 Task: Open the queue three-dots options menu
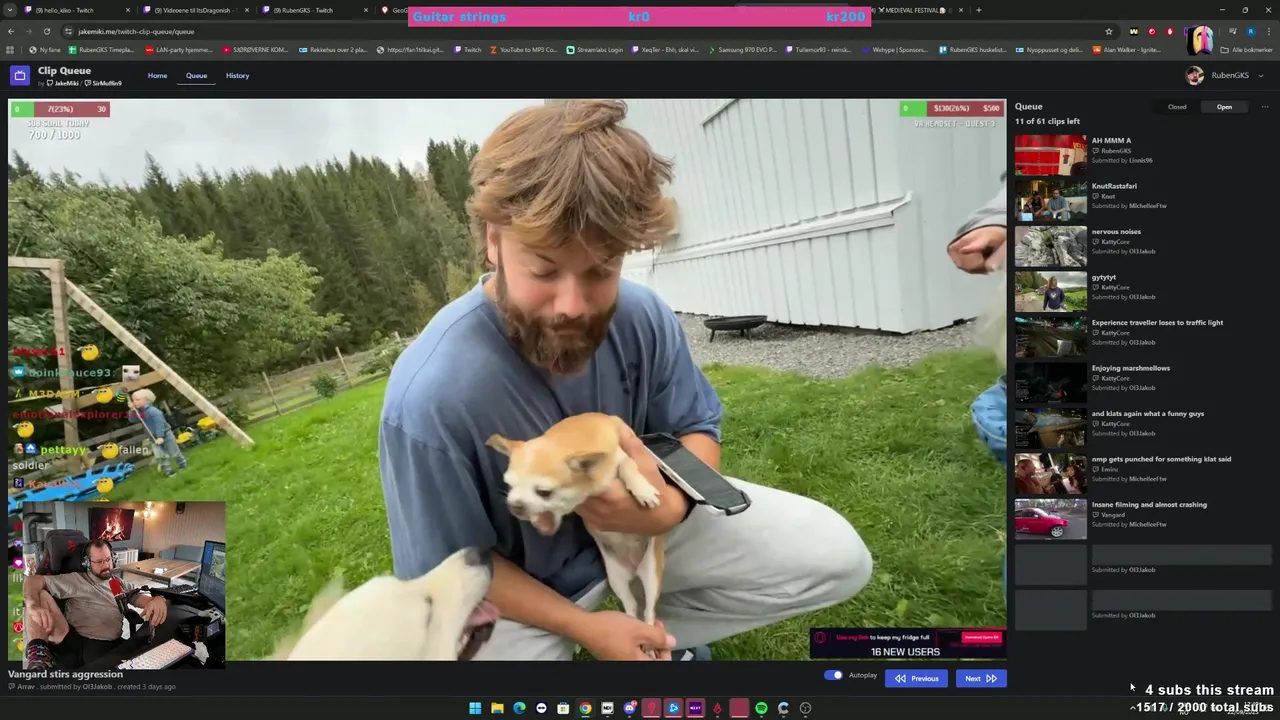coord(1264,107)
